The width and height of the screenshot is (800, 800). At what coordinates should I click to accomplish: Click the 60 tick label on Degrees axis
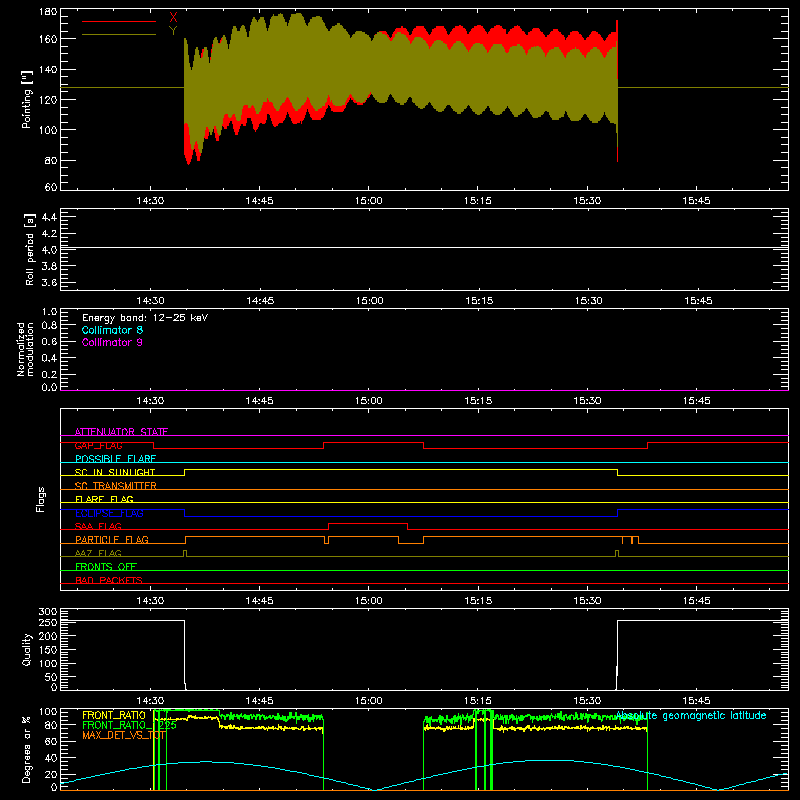(x=51, y=741)
